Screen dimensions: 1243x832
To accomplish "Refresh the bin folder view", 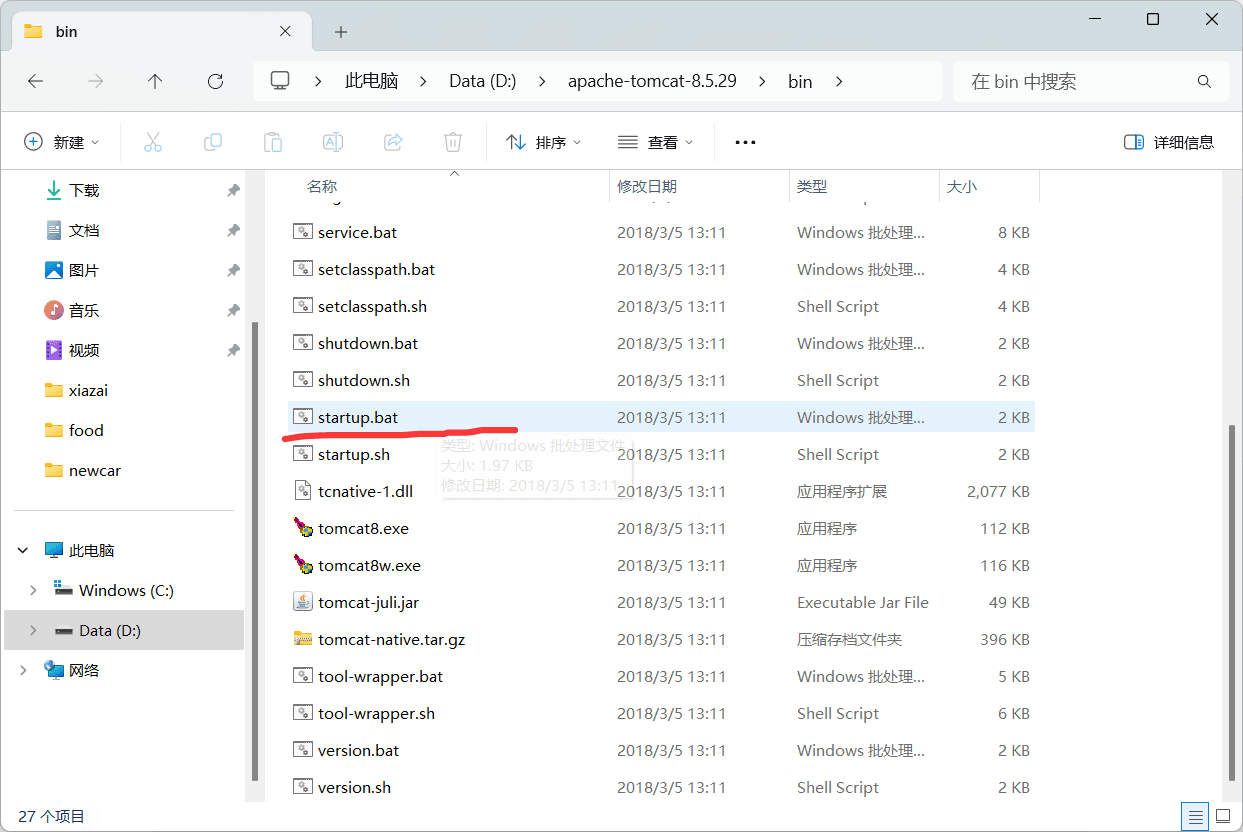I will pyautogui.click(x=215, y=82).
